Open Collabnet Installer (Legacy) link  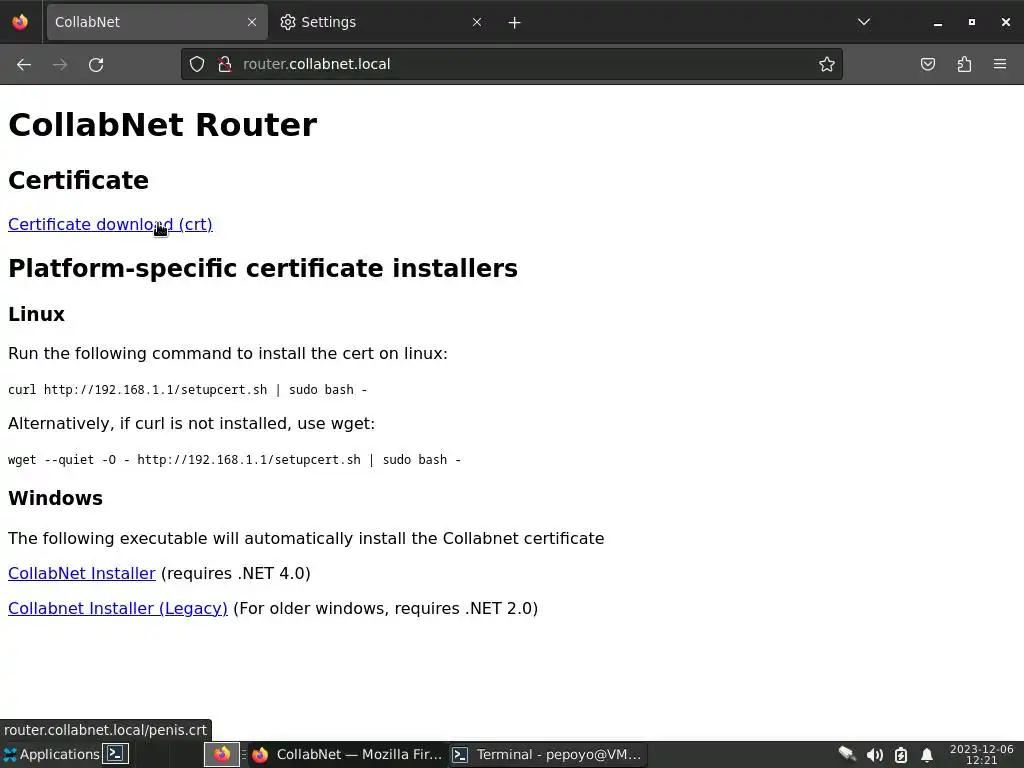pyautogui.click(x=118, y=609)
